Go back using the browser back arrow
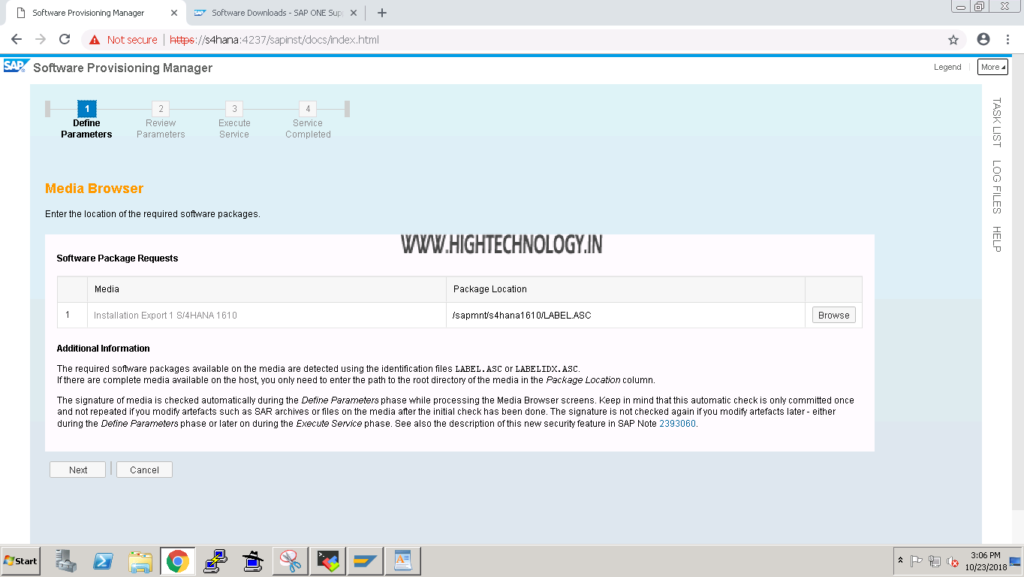Screen dimensions: 1024x577 [x=16, y=39]
